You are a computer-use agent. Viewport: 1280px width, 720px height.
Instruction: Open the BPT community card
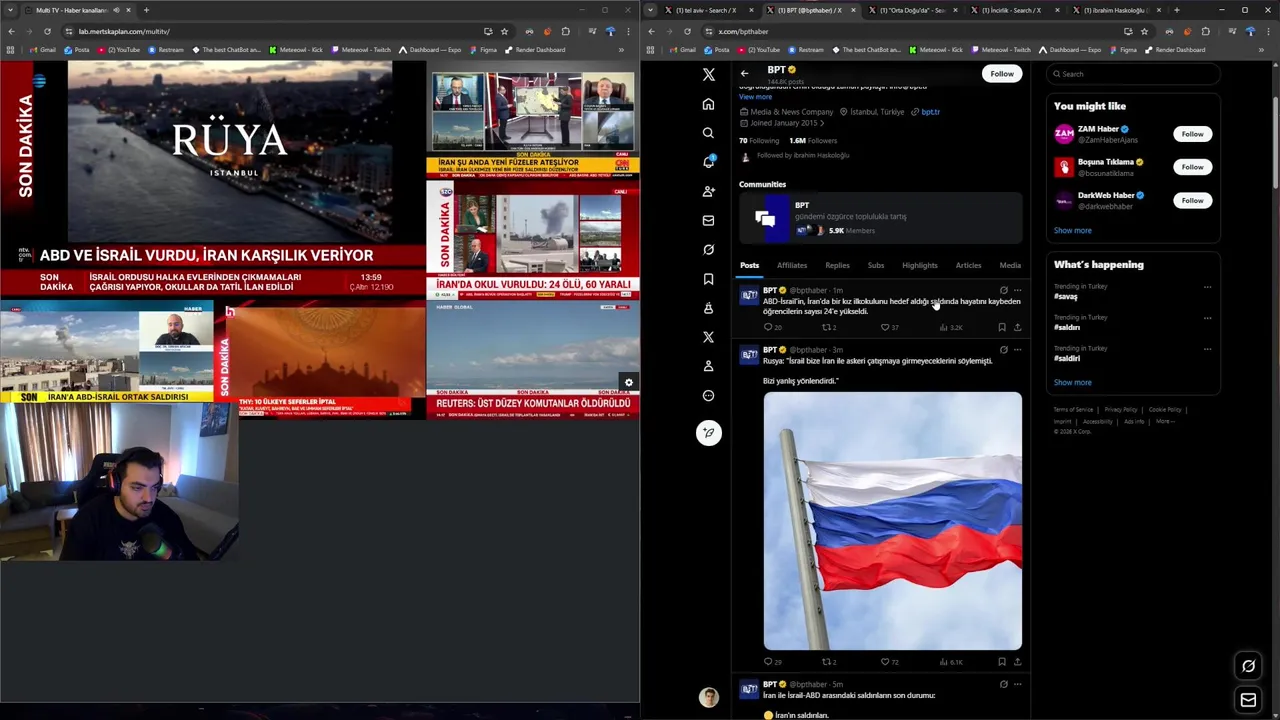[x=880, y=218]
